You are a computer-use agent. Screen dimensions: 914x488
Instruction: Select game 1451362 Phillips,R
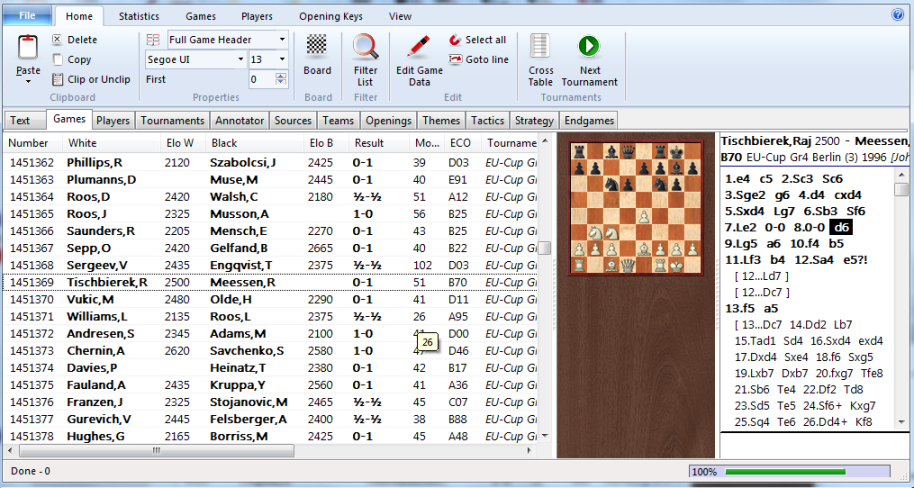pos(270,163)
